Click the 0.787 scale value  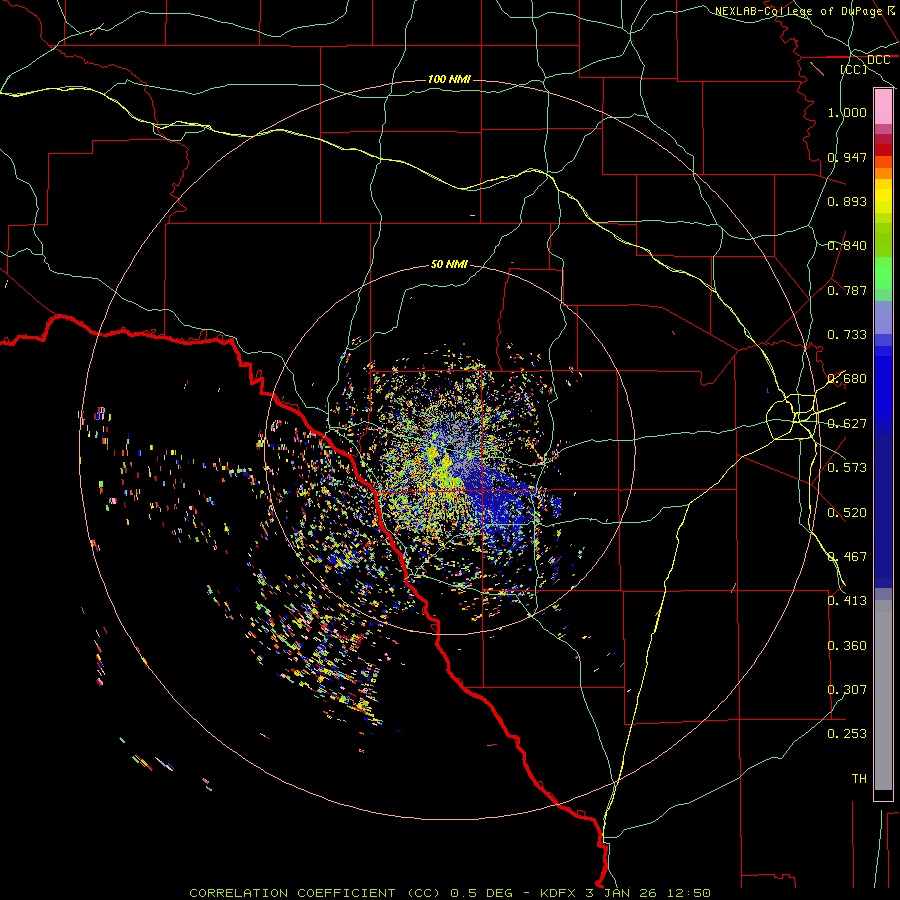tap(847, 290)
